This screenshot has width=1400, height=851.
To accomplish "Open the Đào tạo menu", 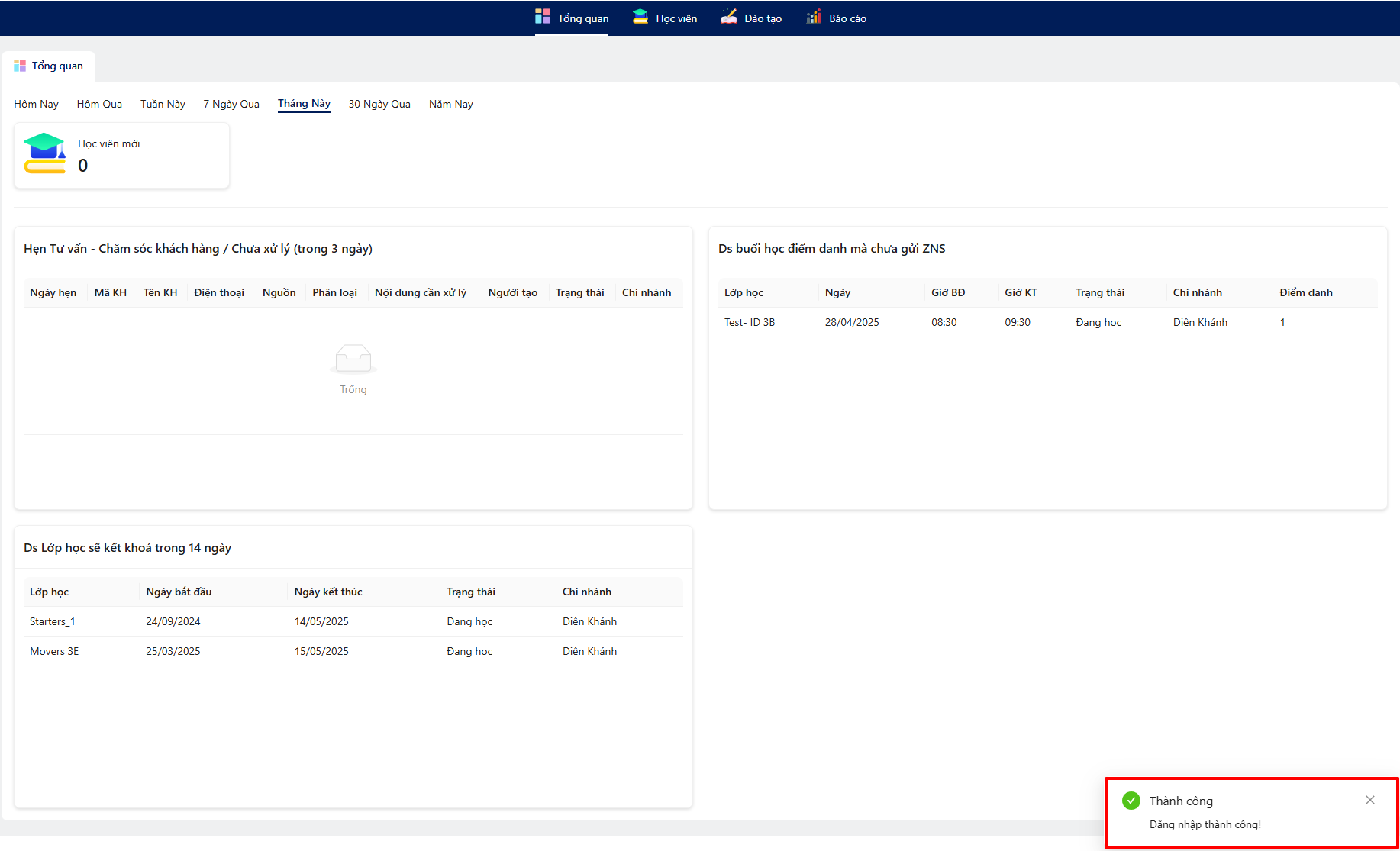I will (x=751, y=18).
